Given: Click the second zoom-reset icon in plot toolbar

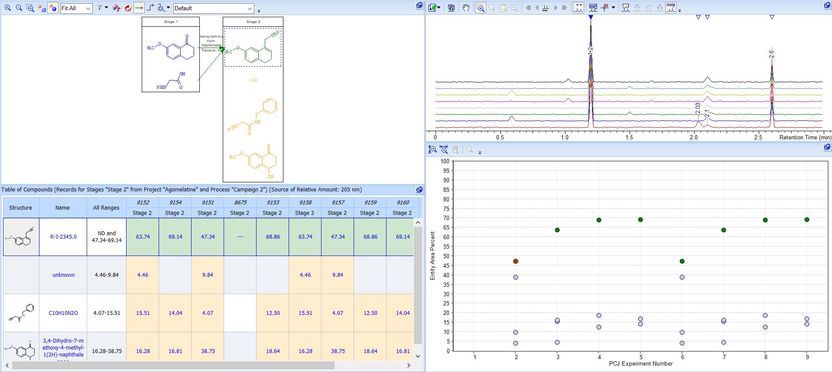Looking at the screenshot, I should pyautogui.click(x=444, y=150).
